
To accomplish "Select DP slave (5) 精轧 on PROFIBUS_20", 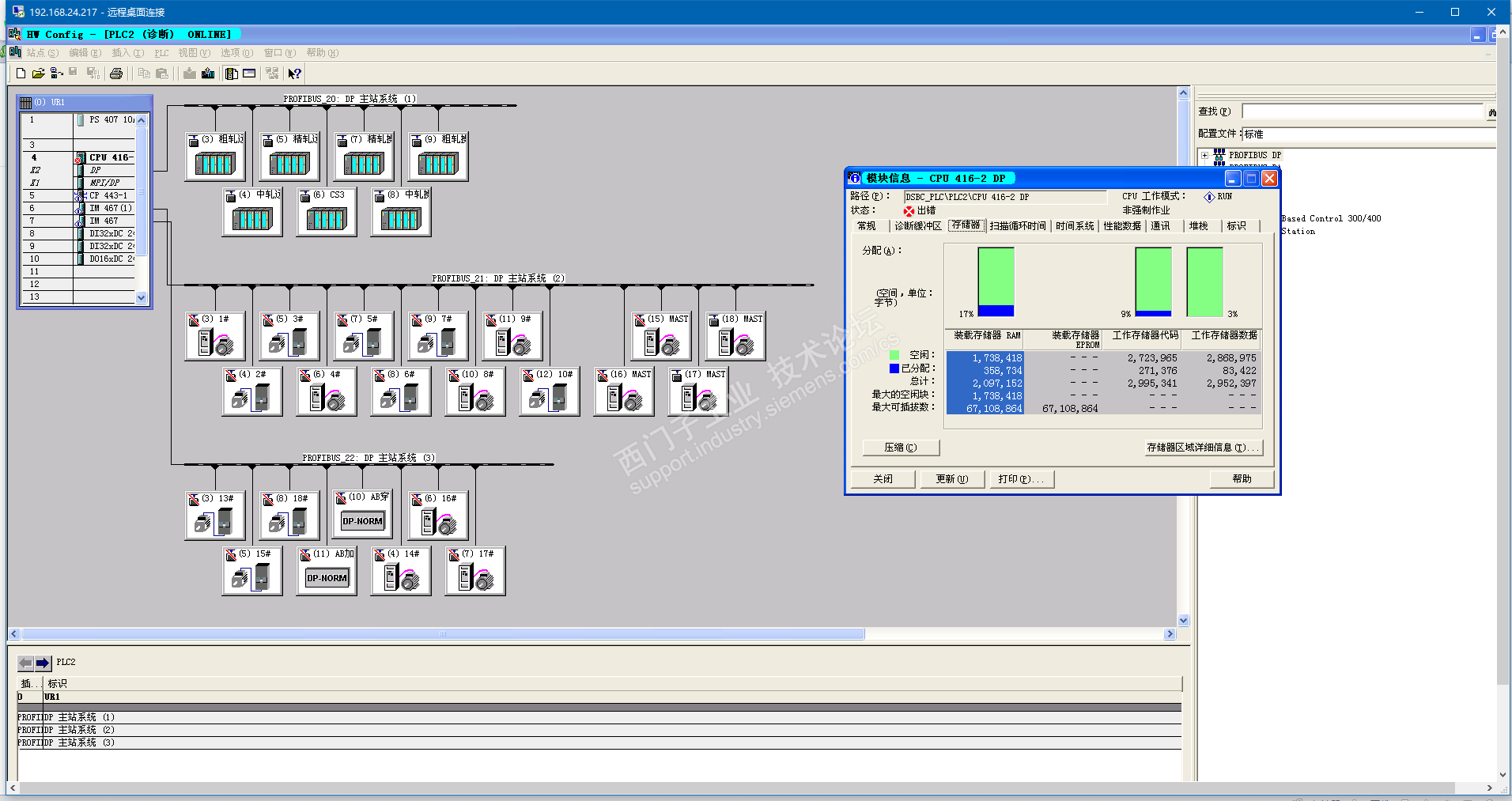I will coord(289,156).
